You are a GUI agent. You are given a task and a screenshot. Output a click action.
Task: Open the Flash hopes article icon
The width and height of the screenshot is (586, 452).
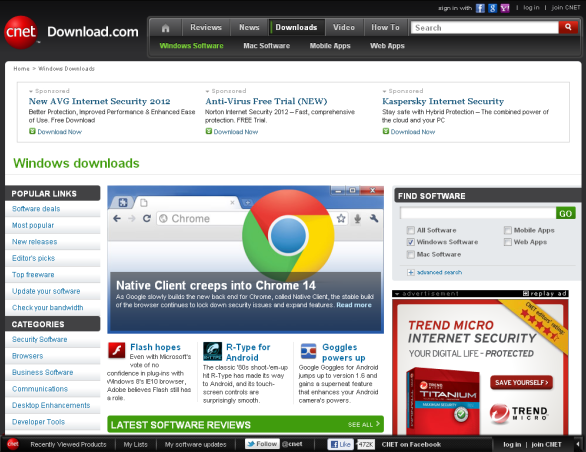[x=117, y=351]
